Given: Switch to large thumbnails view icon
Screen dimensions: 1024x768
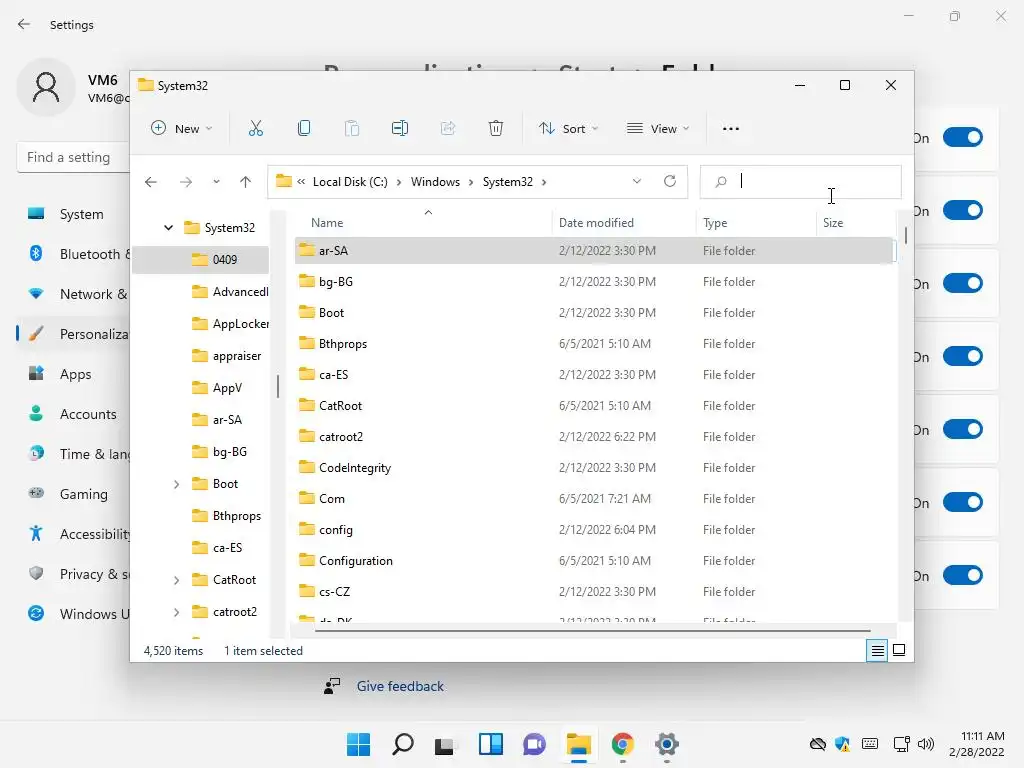Looking at the screenshot, I should pyautogui.click(x=899, y=650).
